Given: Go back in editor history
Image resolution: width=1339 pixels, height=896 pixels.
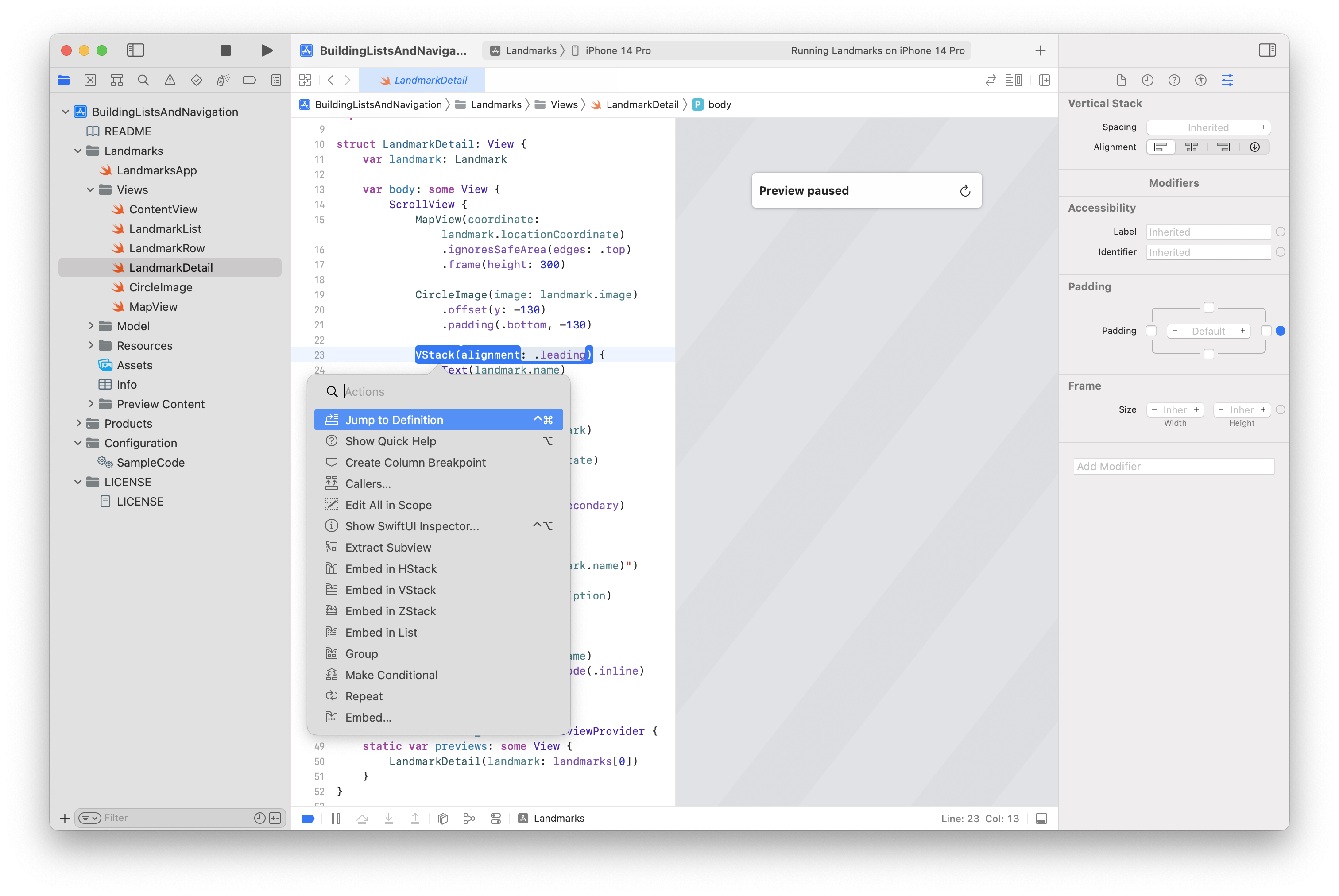Looking at the screenshot, I should point(331,80).
